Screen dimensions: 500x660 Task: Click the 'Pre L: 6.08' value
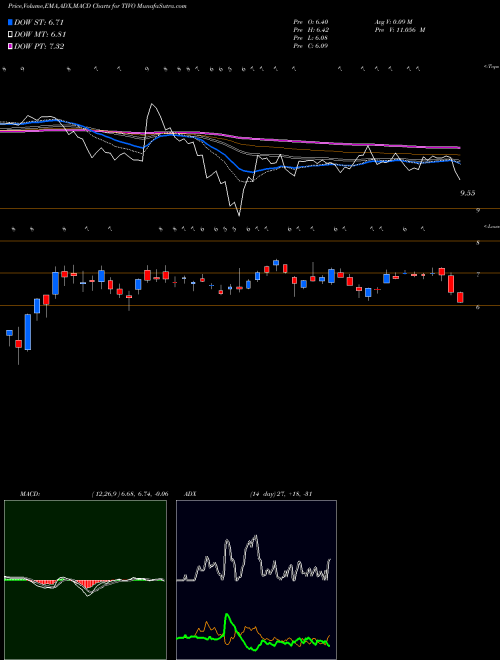[x=311, y=38]
